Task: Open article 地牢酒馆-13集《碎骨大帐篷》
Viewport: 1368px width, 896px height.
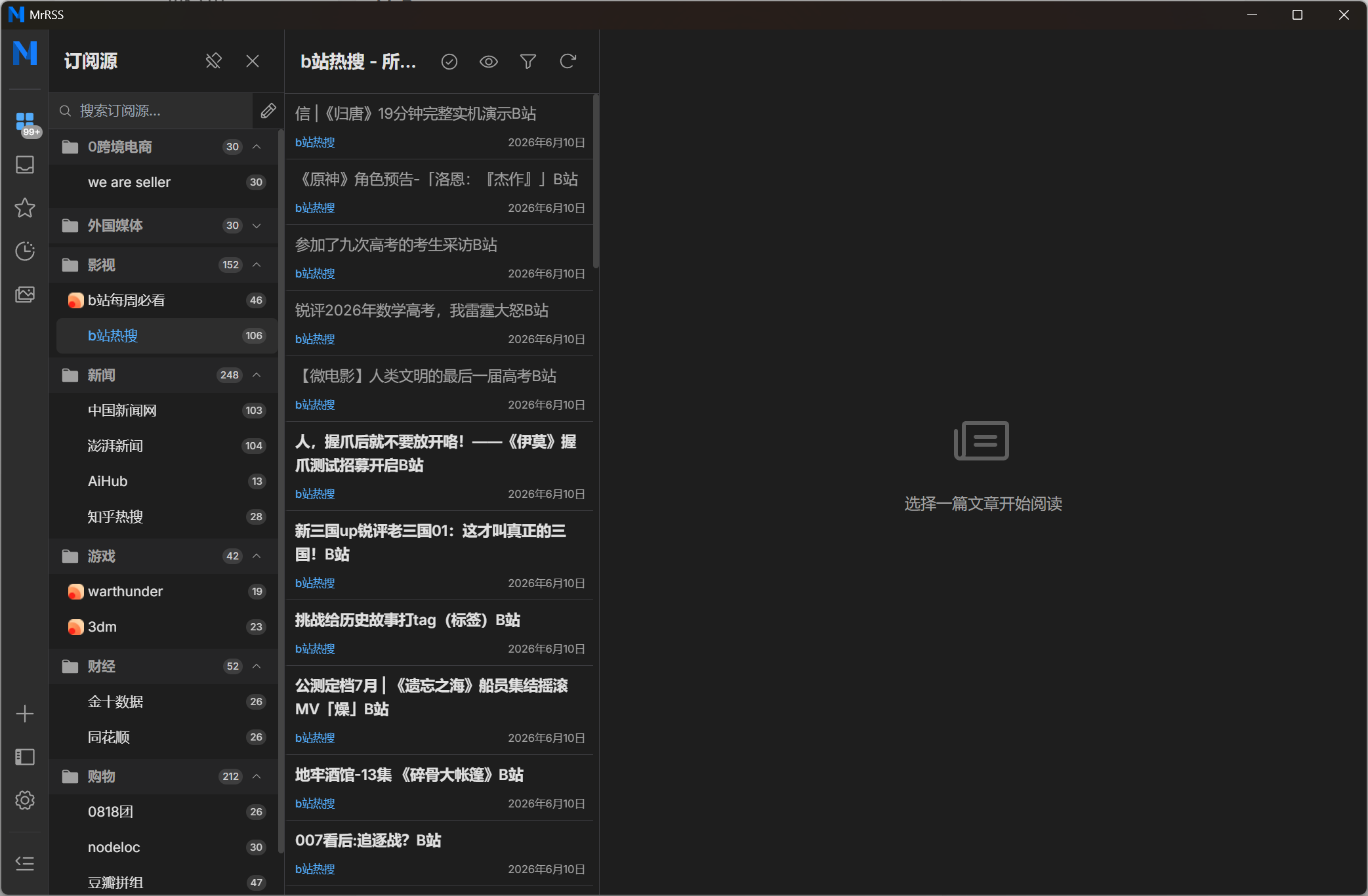Action: pos(440,788)
